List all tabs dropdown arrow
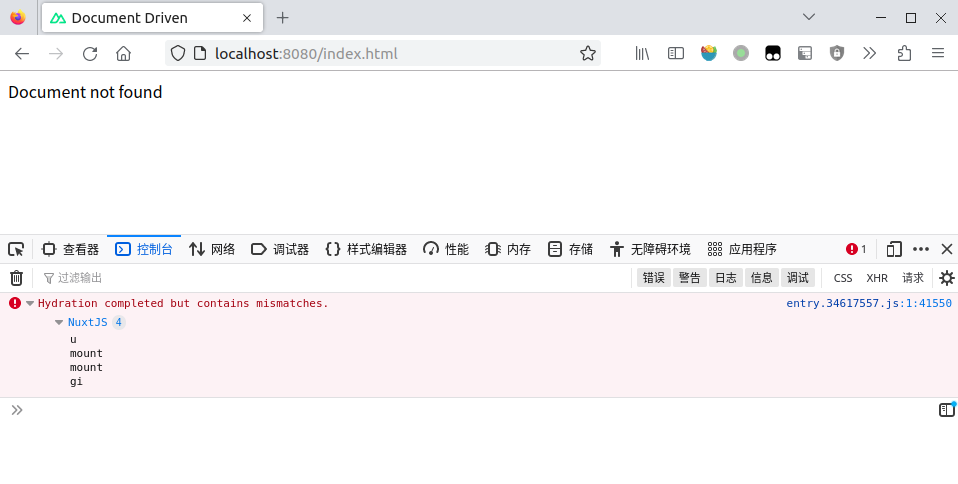The image size is (958, 484). coord(809,17)
